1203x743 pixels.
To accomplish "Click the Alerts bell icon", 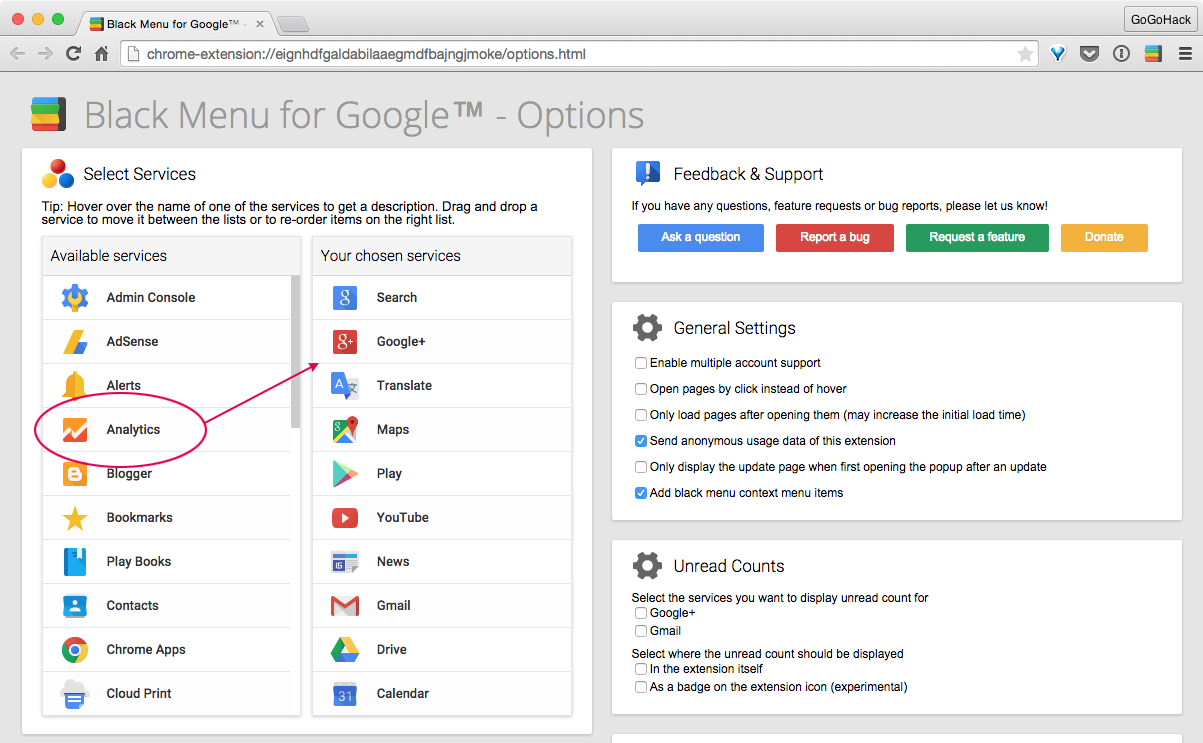I will pos(75,385).
